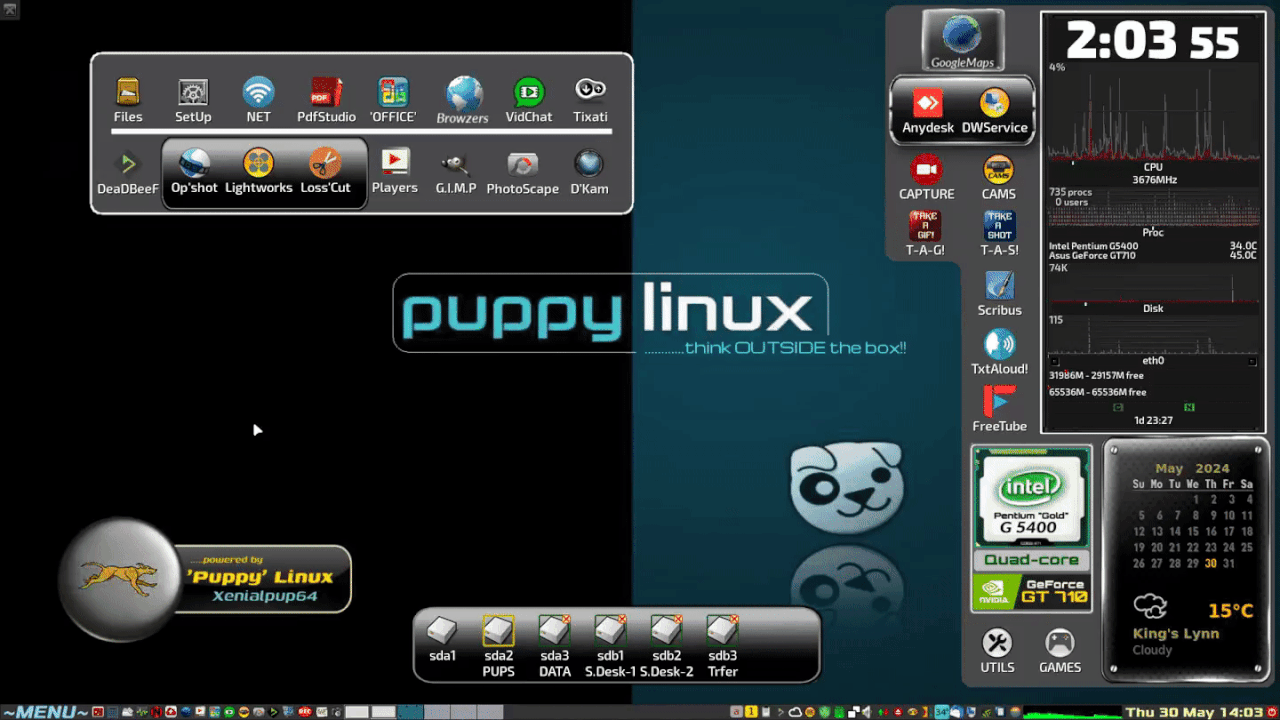This screenshot has width=1280, height=720.
Task: Click the GeForce GT 710 badge
Action: (x=1032, y=590)
